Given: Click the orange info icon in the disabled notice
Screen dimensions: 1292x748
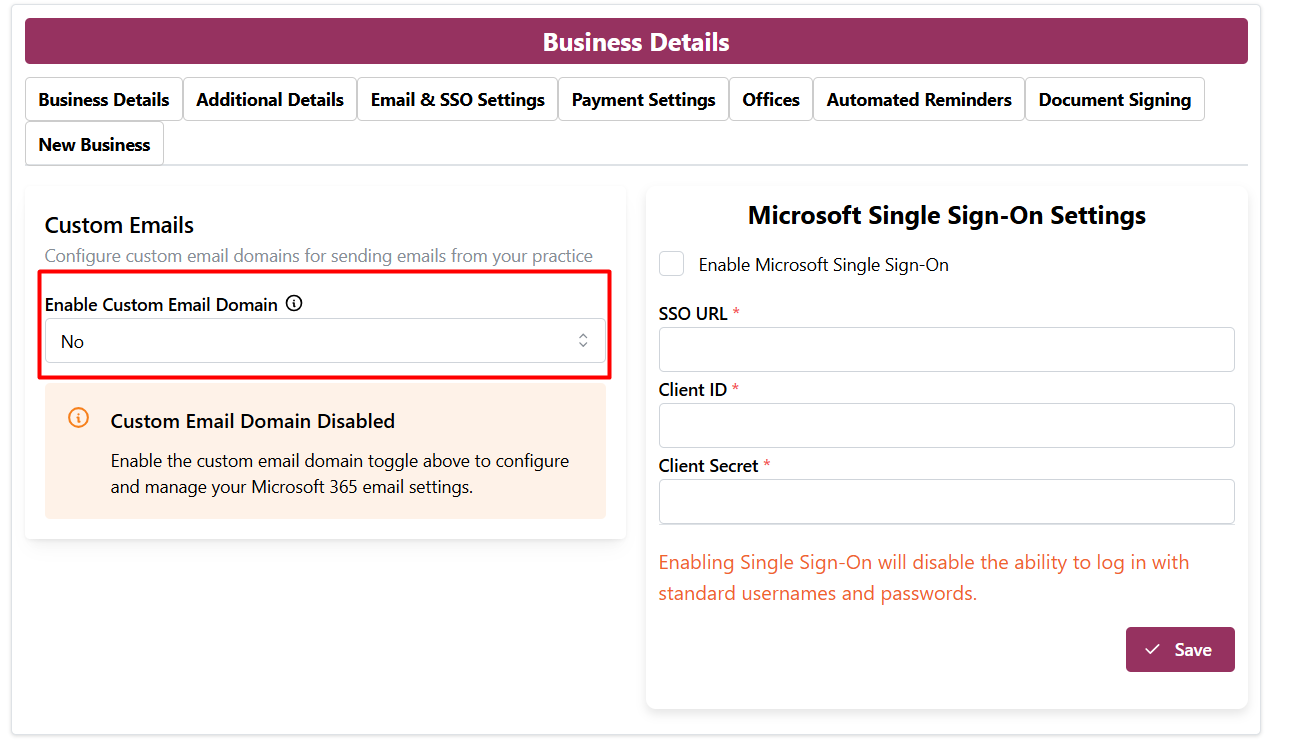Looking at the screenshot, I should [x=78, y=418].
